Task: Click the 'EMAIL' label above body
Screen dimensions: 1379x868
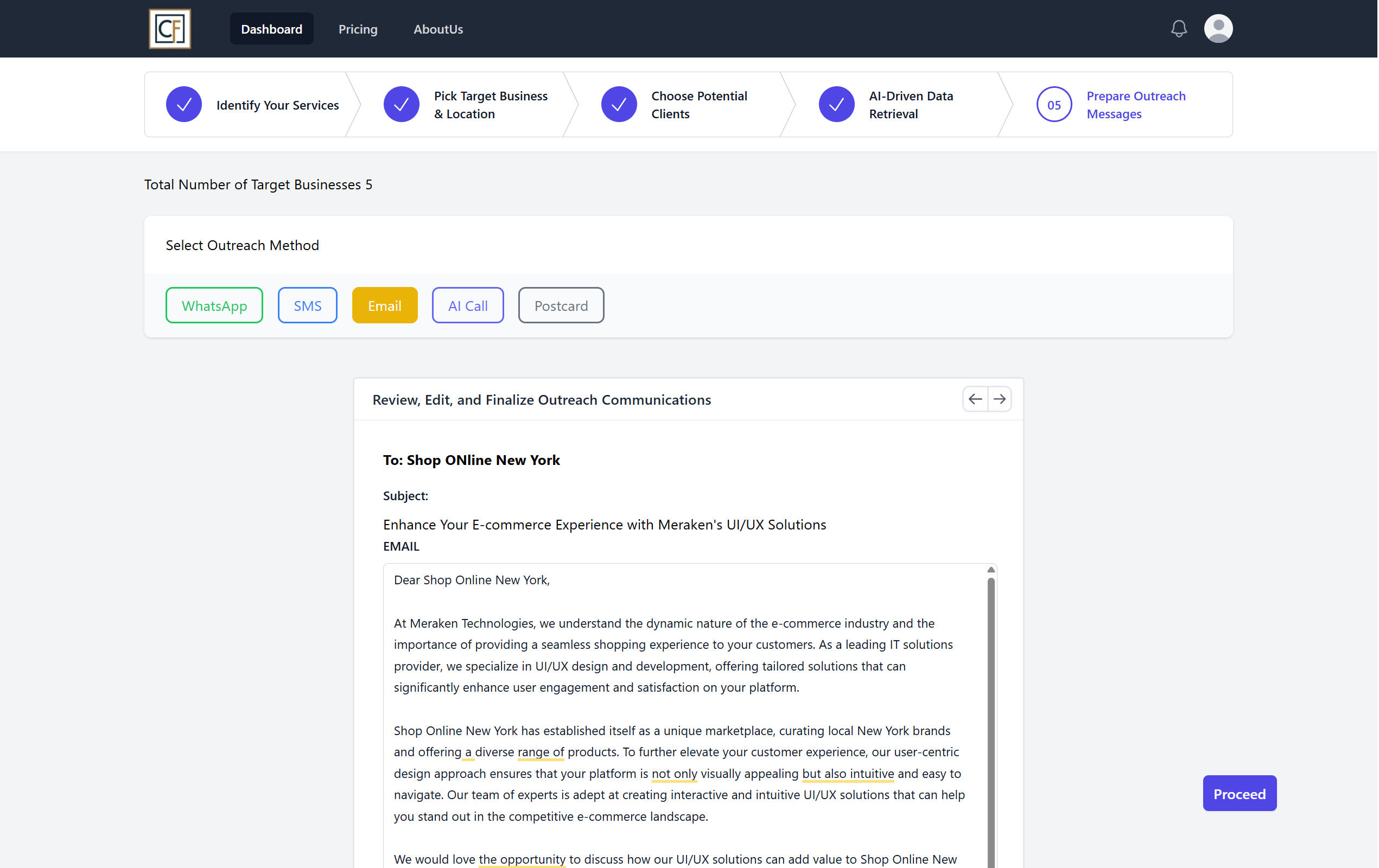Action: pyautogui.click(x=402, y=546)
